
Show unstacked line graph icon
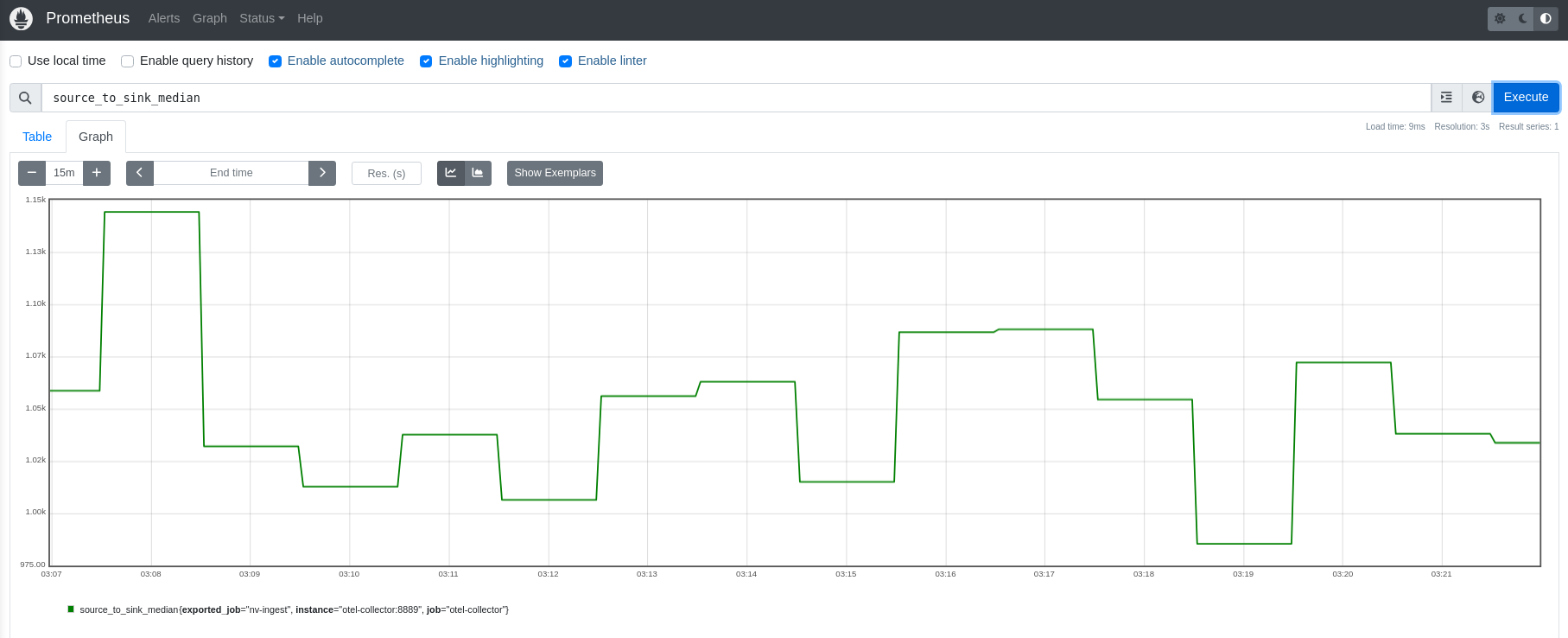click(x=451, y=173)
